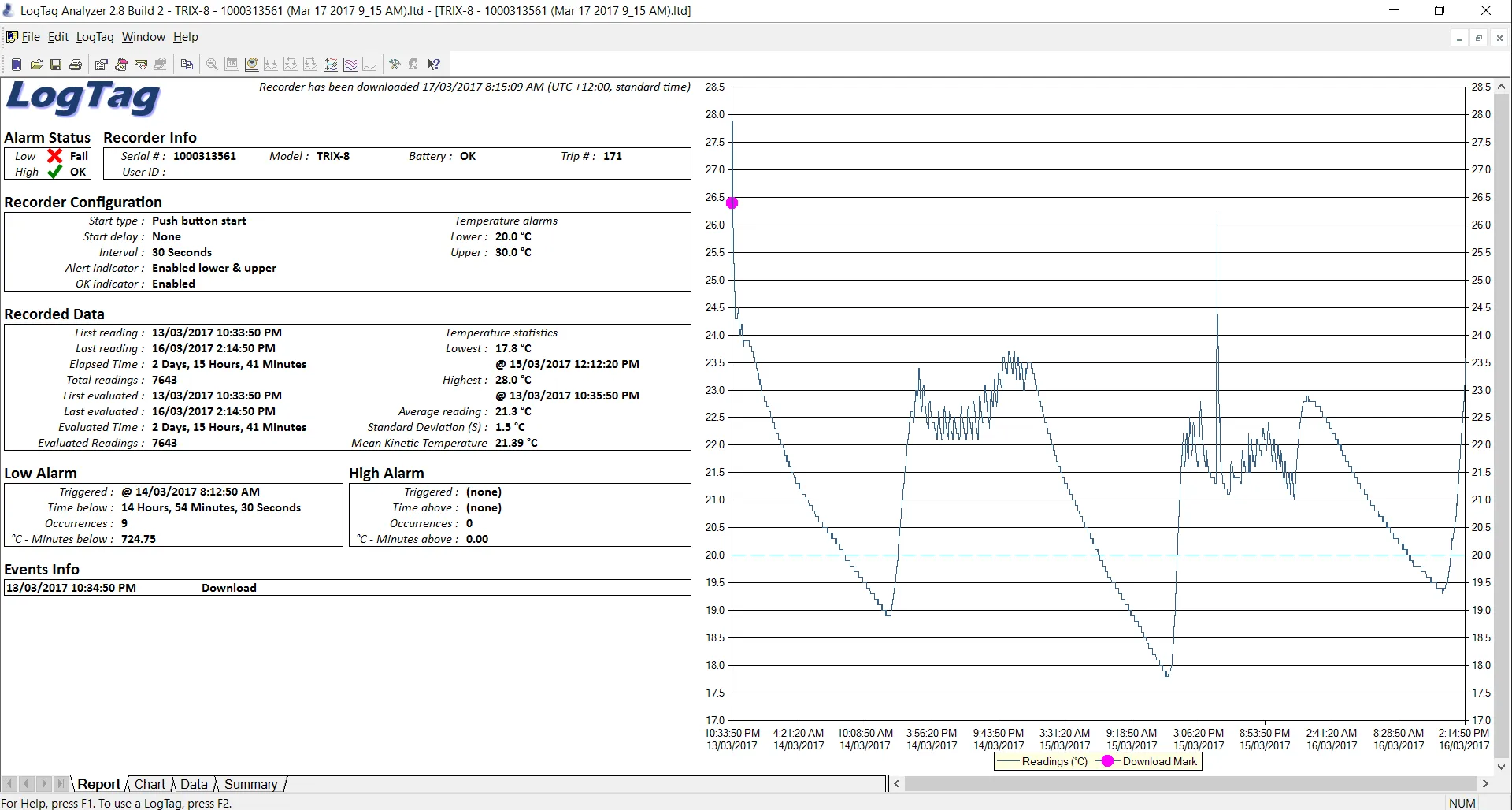Close the inner document window
The image size is (1512, 810).
click(1499, 38)
